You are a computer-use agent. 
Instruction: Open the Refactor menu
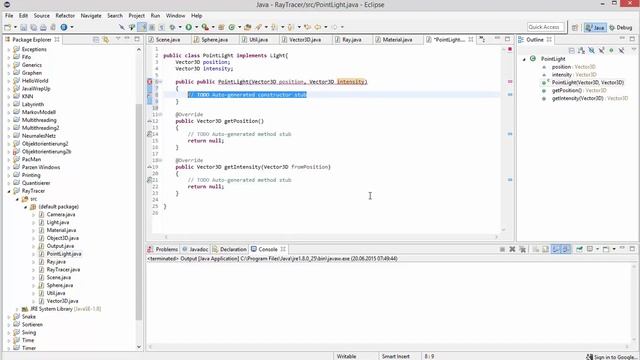[x=65, y=16]
